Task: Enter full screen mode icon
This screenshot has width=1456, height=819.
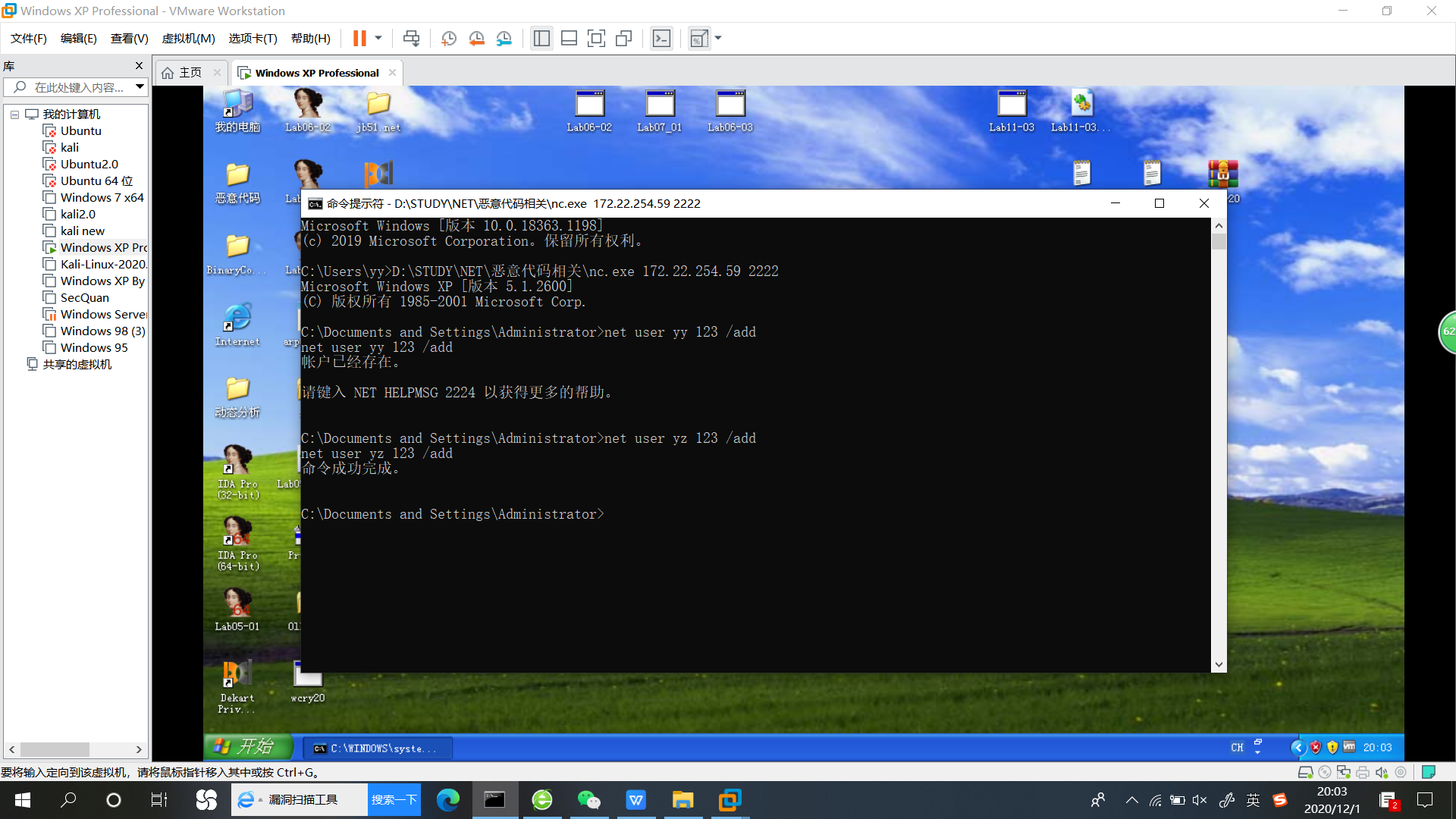Action: (596, 39)
